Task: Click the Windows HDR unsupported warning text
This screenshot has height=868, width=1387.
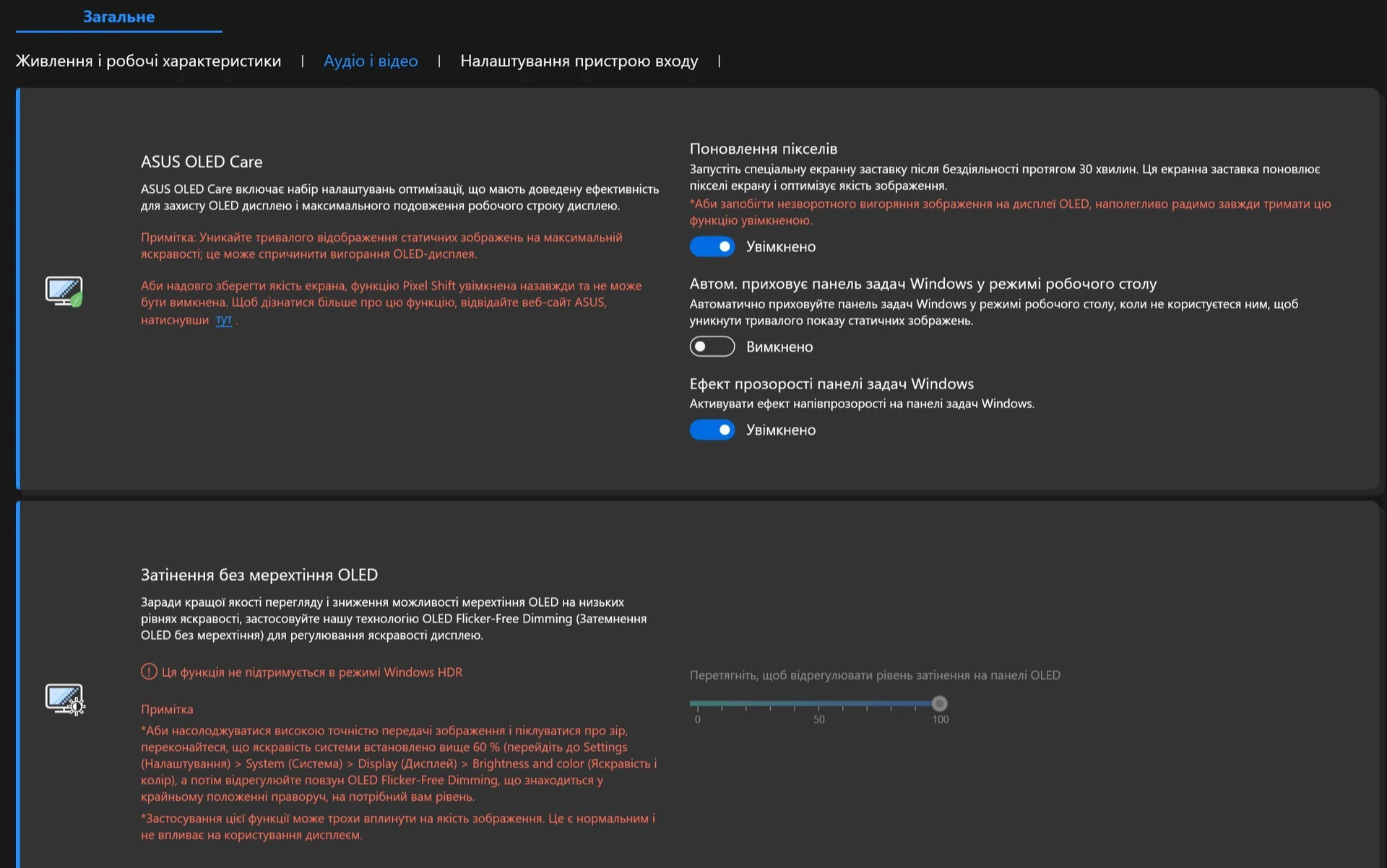Action: [x=311, y=672]
